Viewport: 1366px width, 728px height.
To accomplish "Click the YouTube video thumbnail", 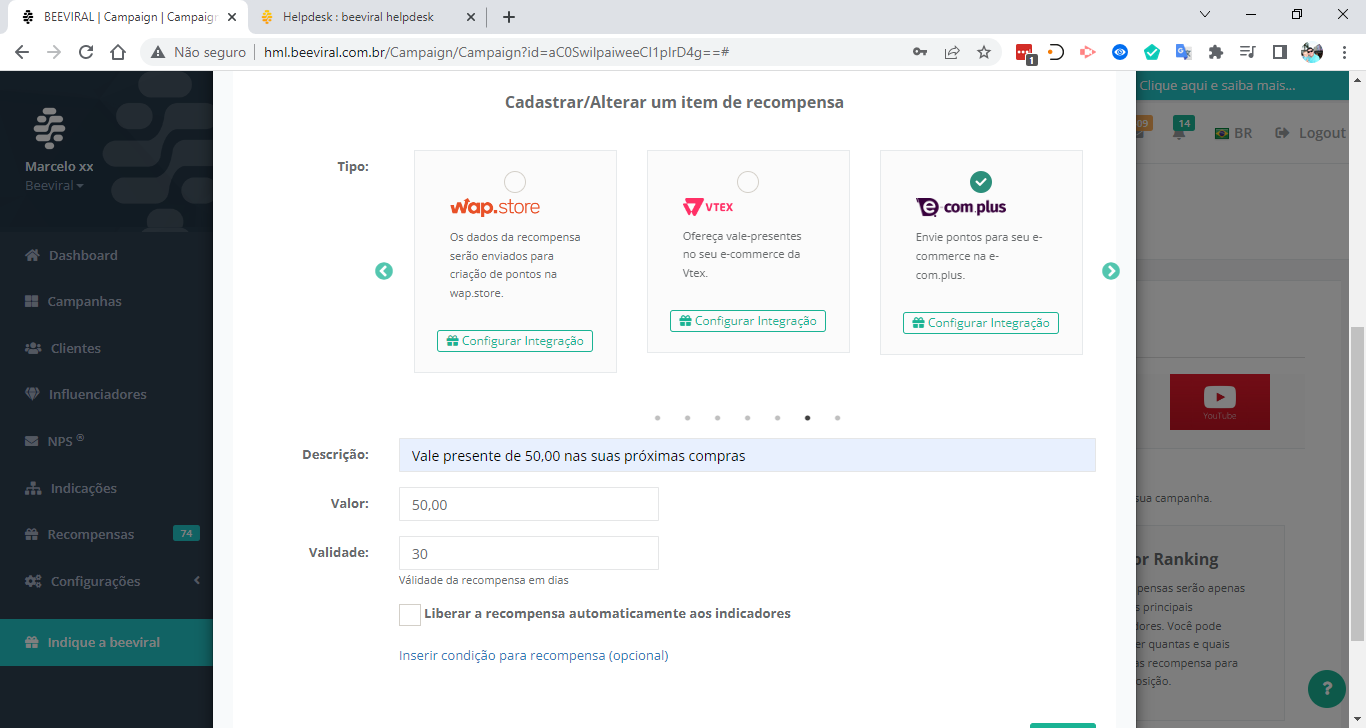I will (1220, 402).
